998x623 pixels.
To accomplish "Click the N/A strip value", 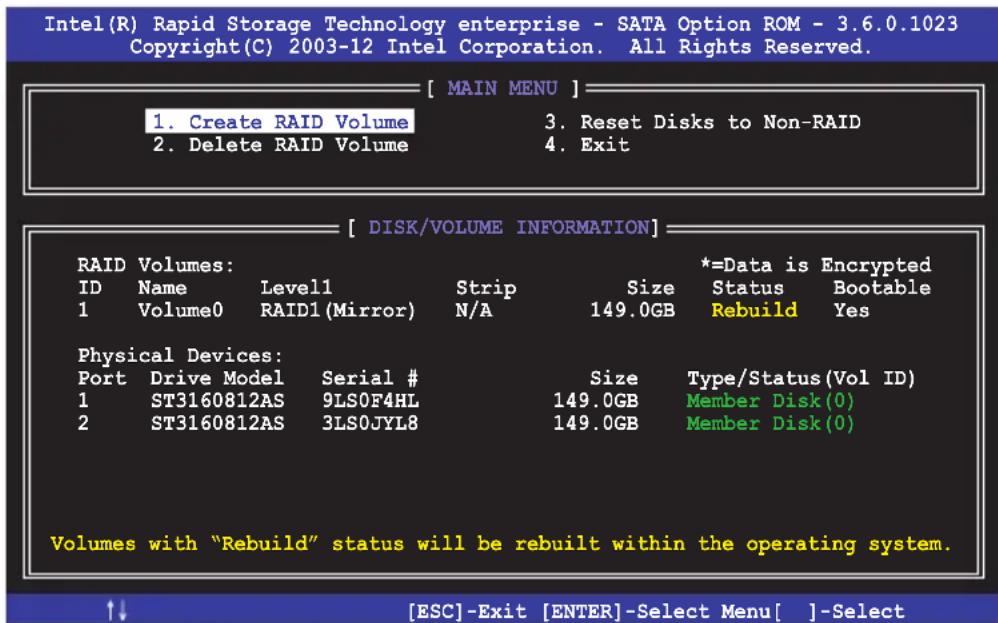I will (x=474, y=310).
